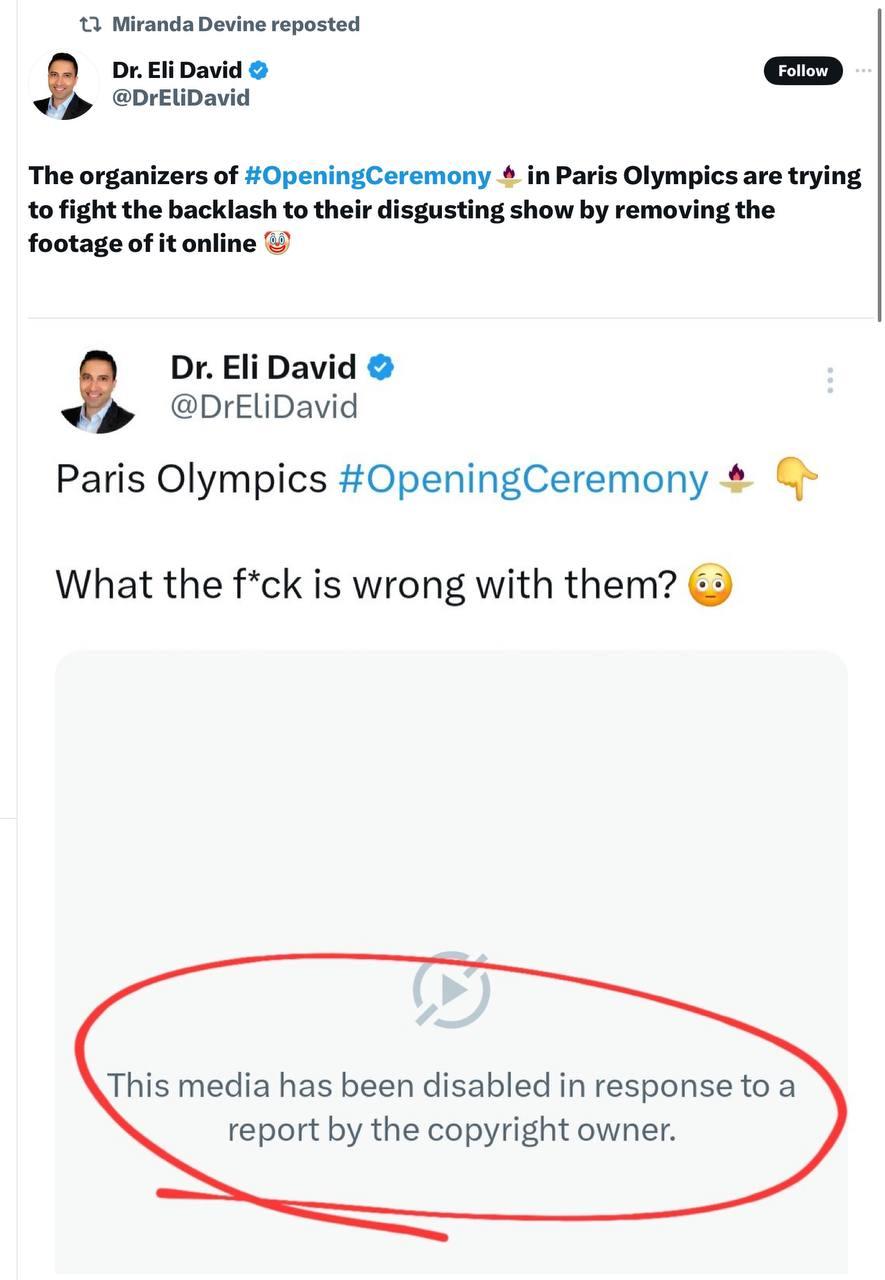Click the Follow button
Viewport: 885px width, 1280px height.
(803, 71)
